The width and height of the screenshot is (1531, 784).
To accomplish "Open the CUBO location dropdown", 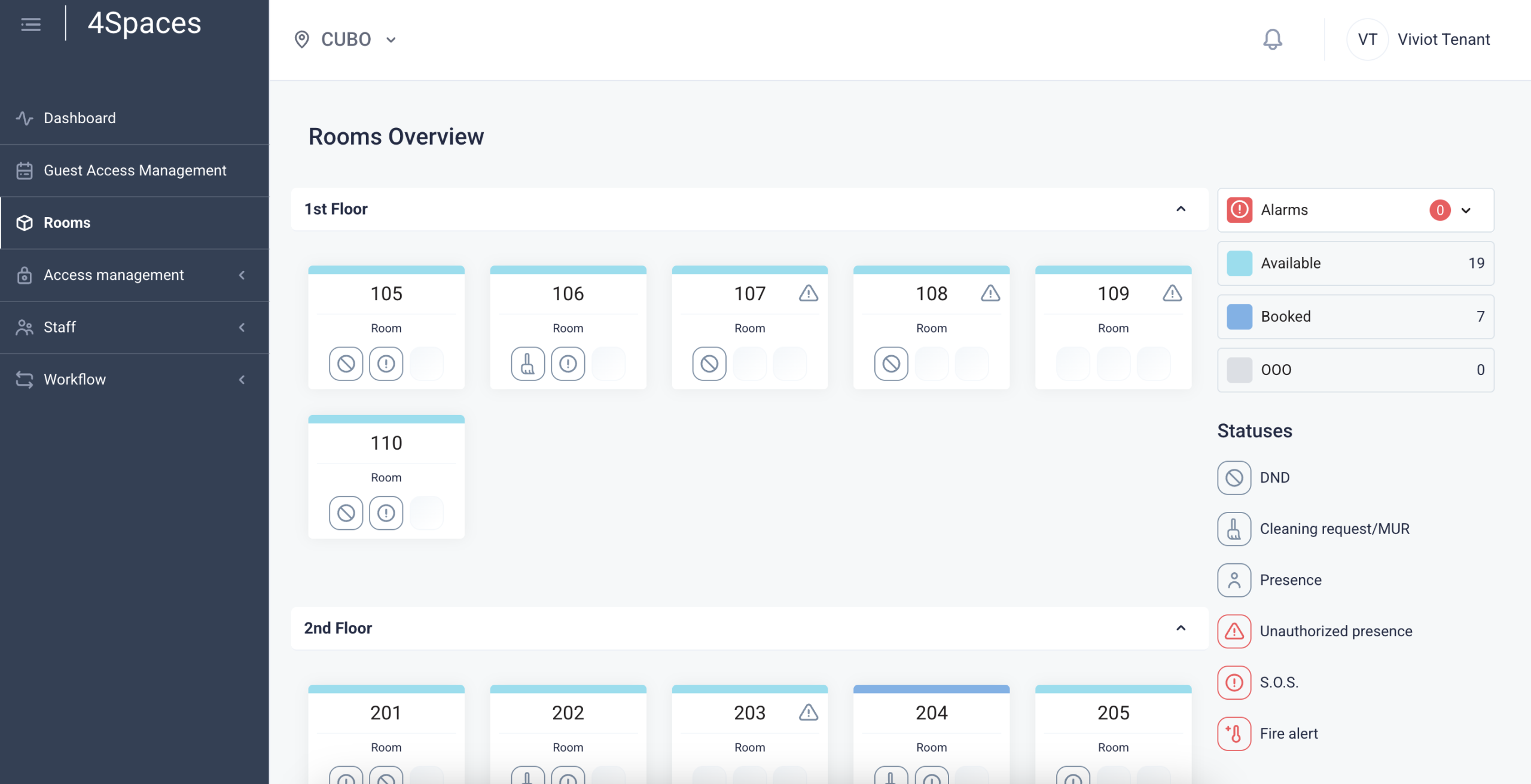I will pyautogui.click(x=346, y=39).
